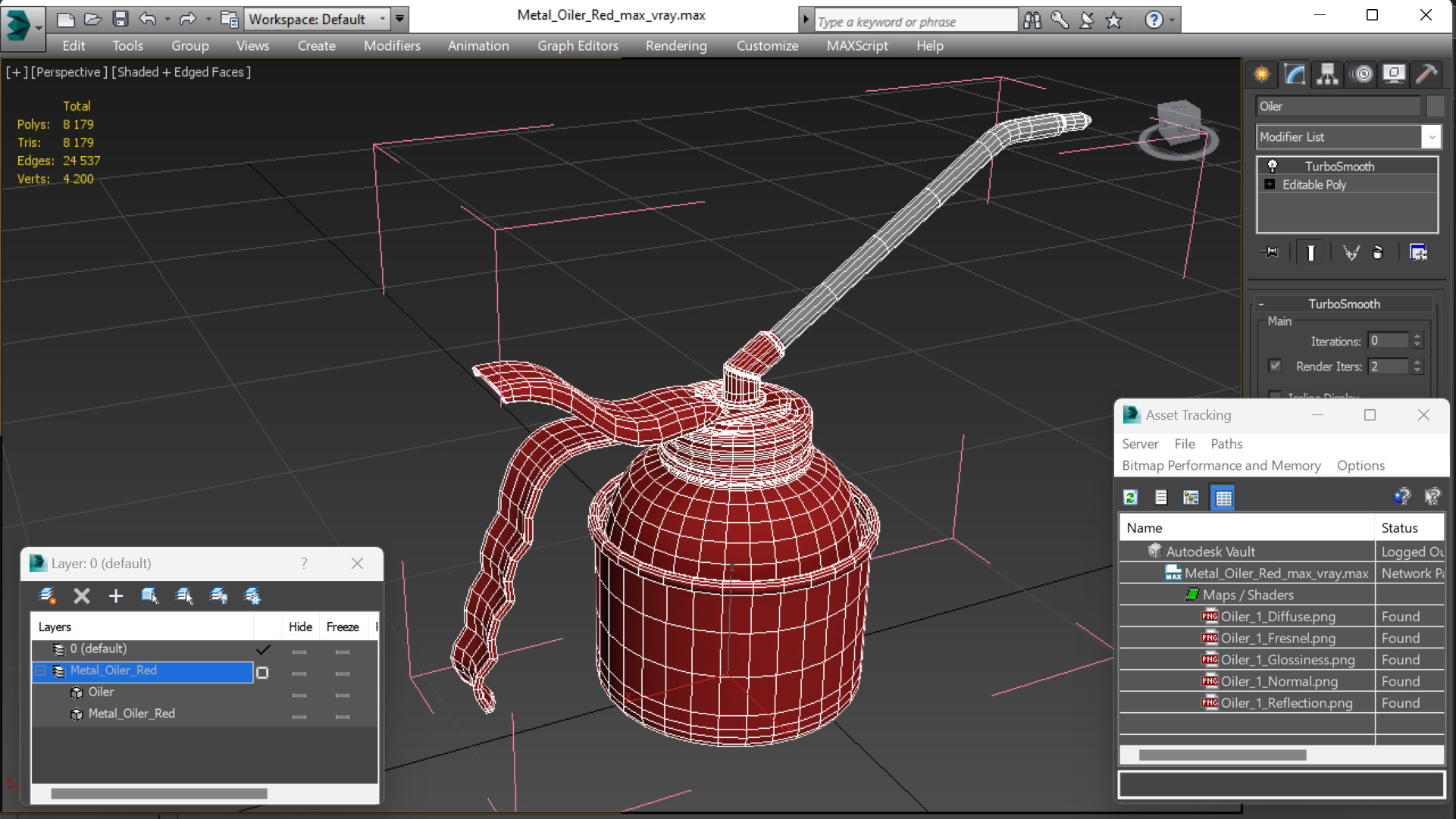Viewport: 1456px width, 819px height.
Task: Toggle Hide for 0 (default) layer
Action: coord(299,652)
